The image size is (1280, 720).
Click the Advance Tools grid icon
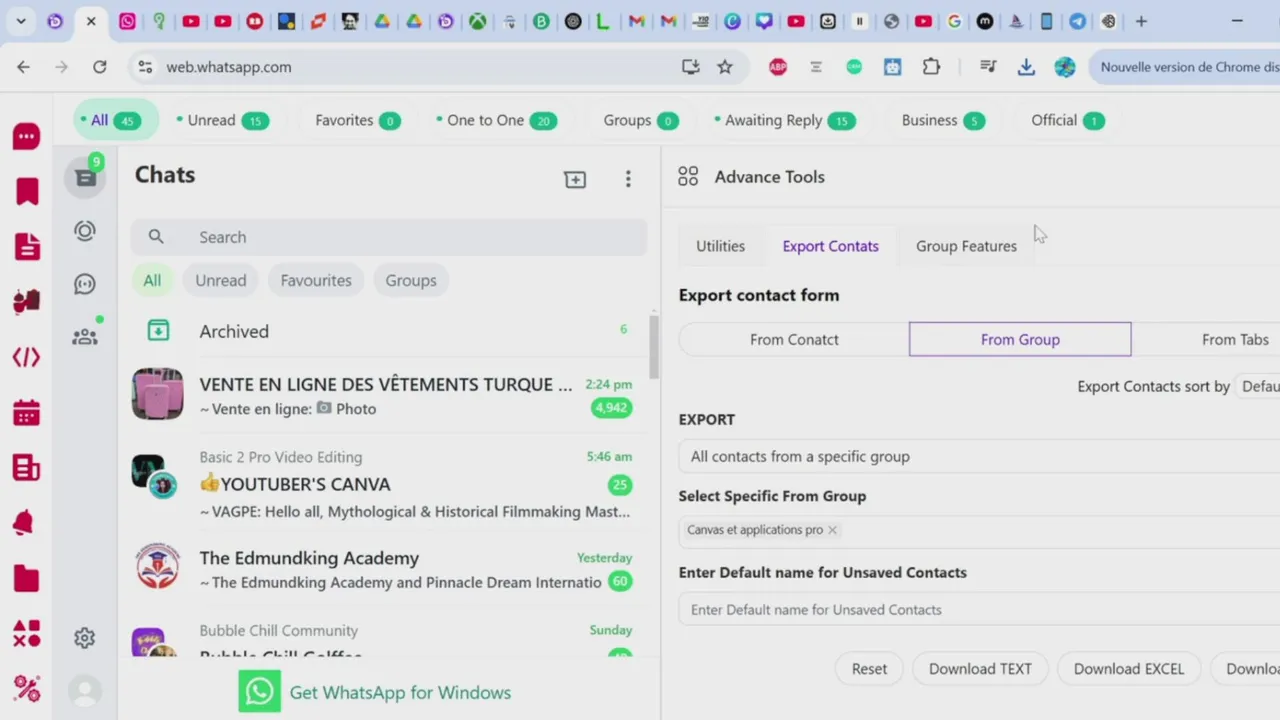click(688, 177)
